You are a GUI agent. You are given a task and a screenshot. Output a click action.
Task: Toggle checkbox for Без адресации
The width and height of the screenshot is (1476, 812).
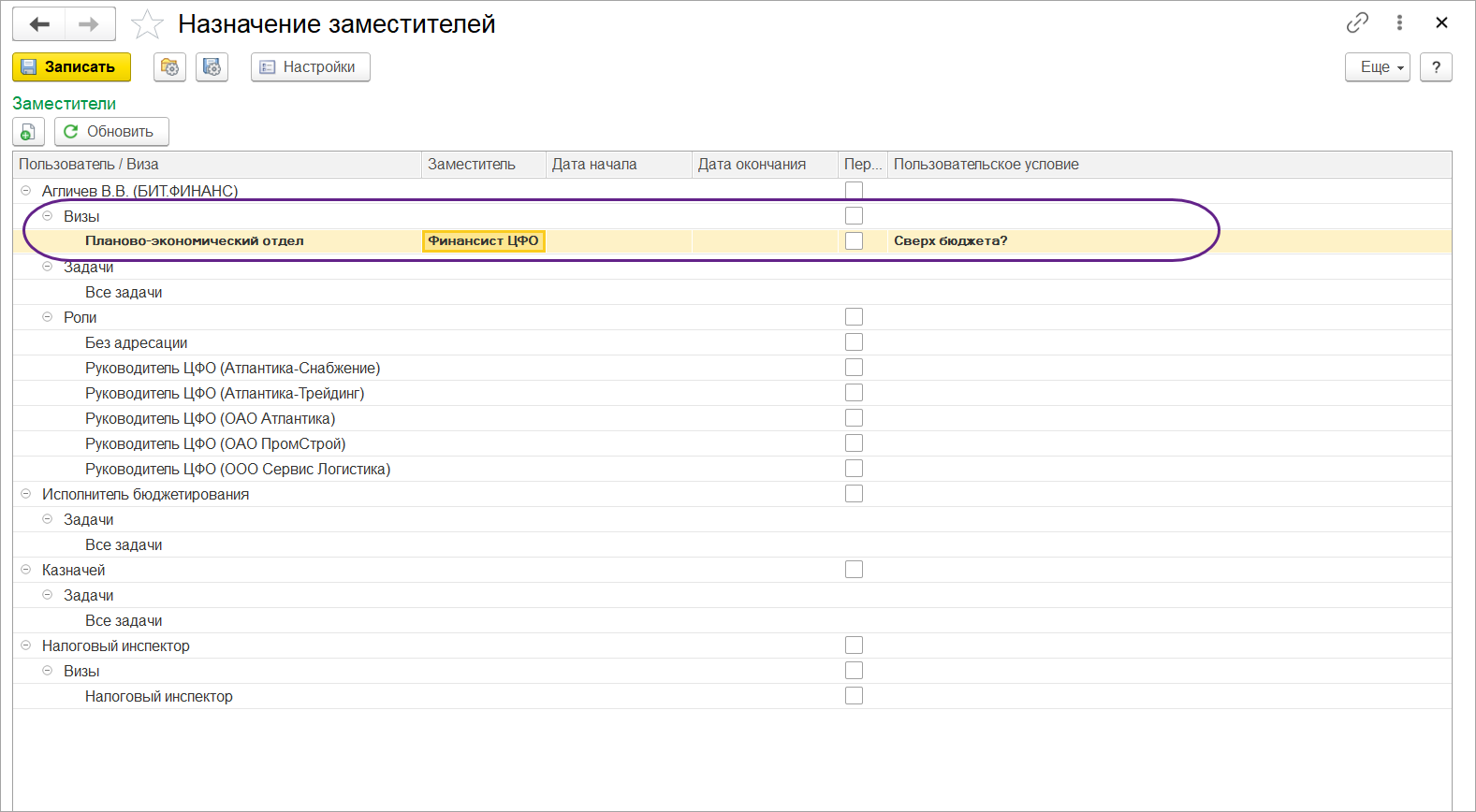[854, 342]
